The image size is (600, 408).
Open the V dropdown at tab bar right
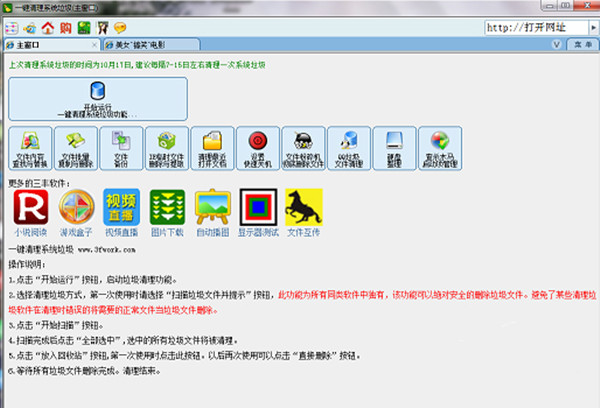point(557,45)
